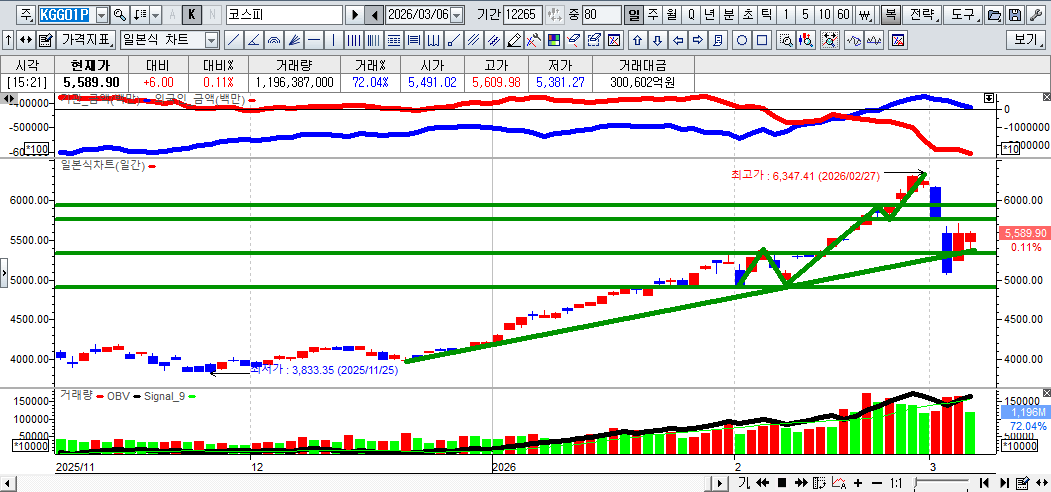Screen dimensions: 1051x492
Task: Open chart settings with the wrench icon
Action: click(1034, 15)
